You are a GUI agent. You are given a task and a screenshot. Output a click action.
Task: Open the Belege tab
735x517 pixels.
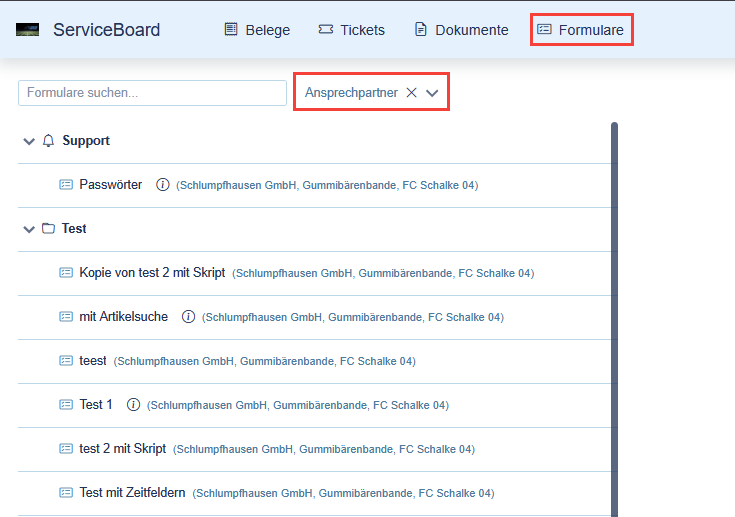(x=257, y=30)
